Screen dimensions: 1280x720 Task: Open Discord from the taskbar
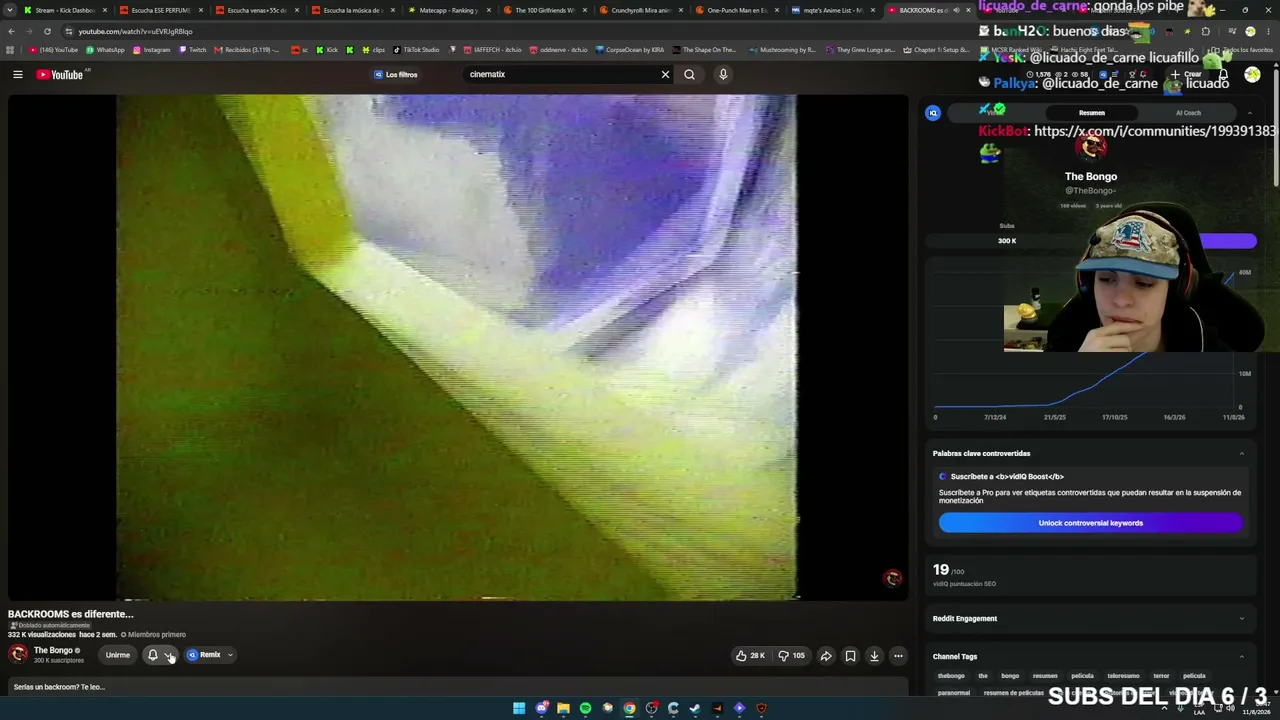click(541, 708)
